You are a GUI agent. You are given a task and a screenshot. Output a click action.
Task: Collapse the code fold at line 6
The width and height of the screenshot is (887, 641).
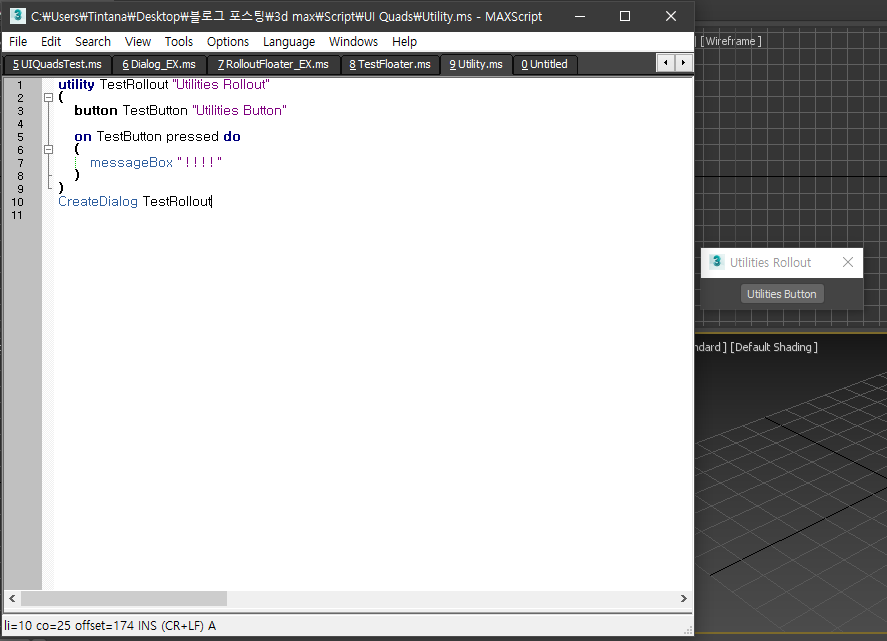(x=49, y=149)
